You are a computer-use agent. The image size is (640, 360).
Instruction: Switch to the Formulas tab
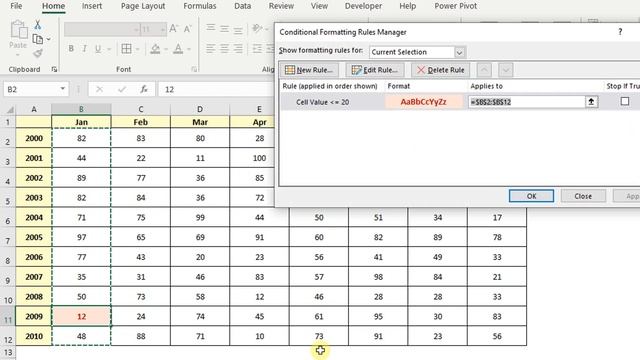coord(200,6)
